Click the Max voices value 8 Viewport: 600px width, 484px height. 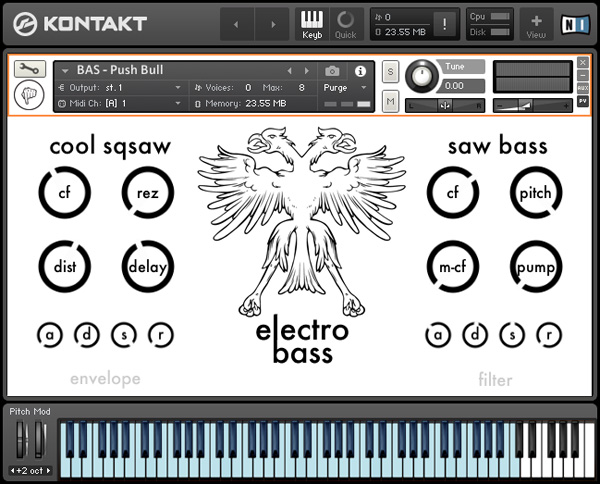302,88
